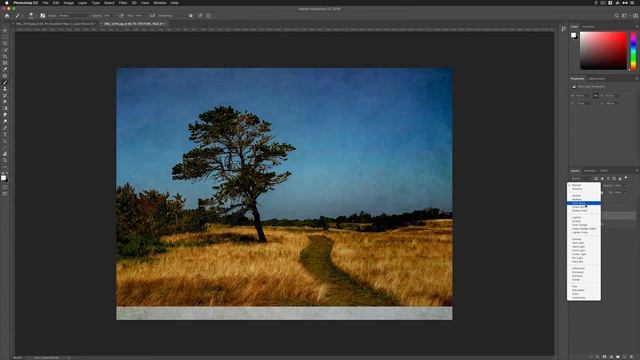Viewport: 640px width, 360px height.
Task: Toggle layer filtering switch in Layers panel
Action: click(x=626, y=178)
